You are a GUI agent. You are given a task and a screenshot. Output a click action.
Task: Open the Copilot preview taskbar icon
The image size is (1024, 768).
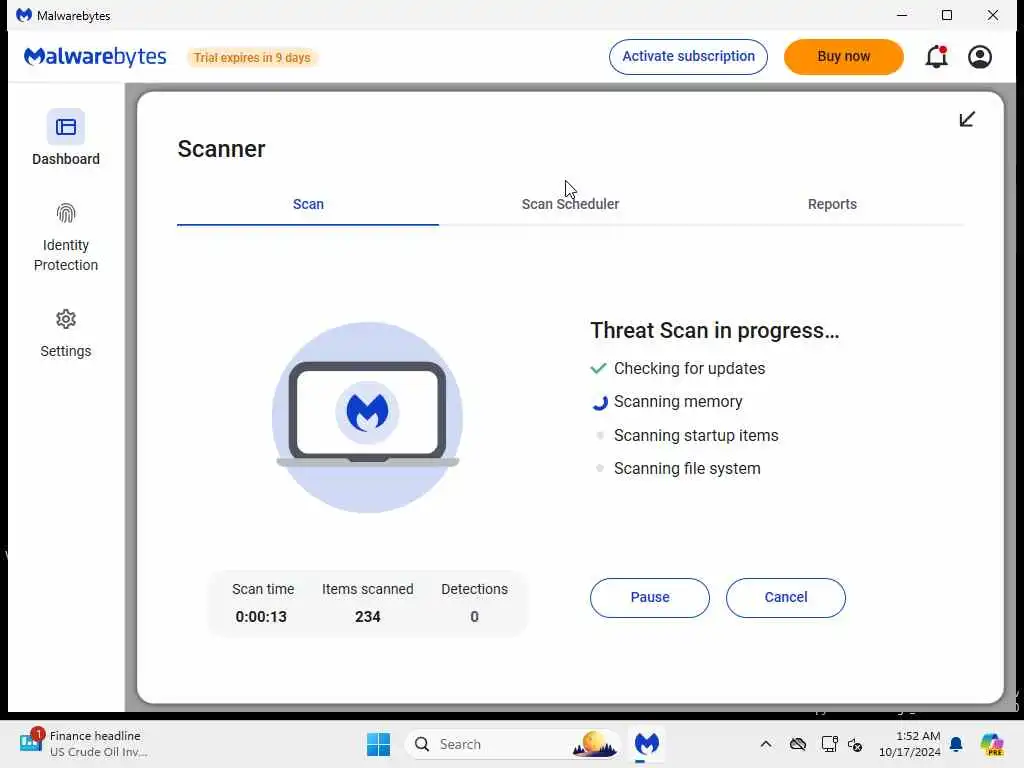(992, 744)
